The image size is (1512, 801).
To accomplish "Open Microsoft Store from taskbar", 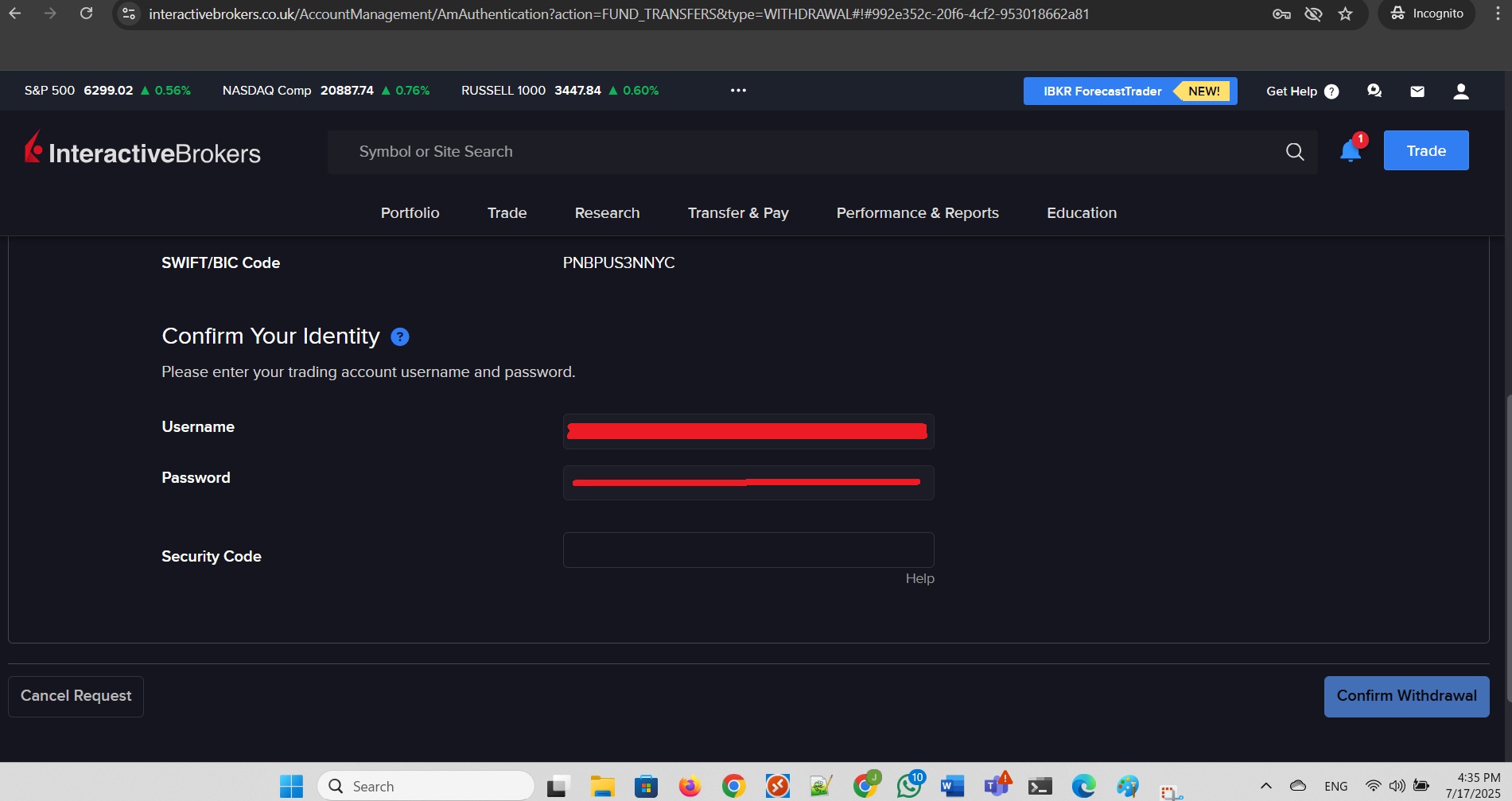I will [646, 786].
